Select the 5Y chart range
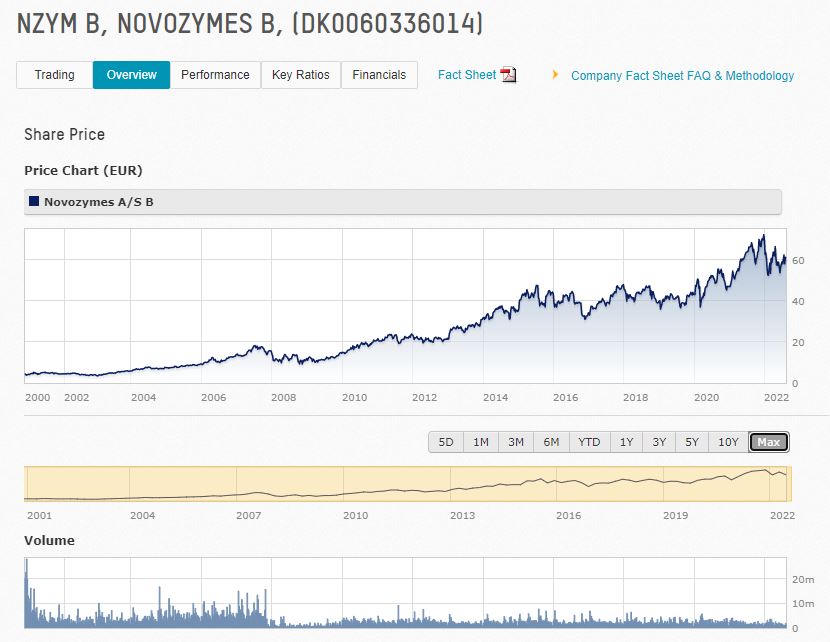 coord(692,440)
